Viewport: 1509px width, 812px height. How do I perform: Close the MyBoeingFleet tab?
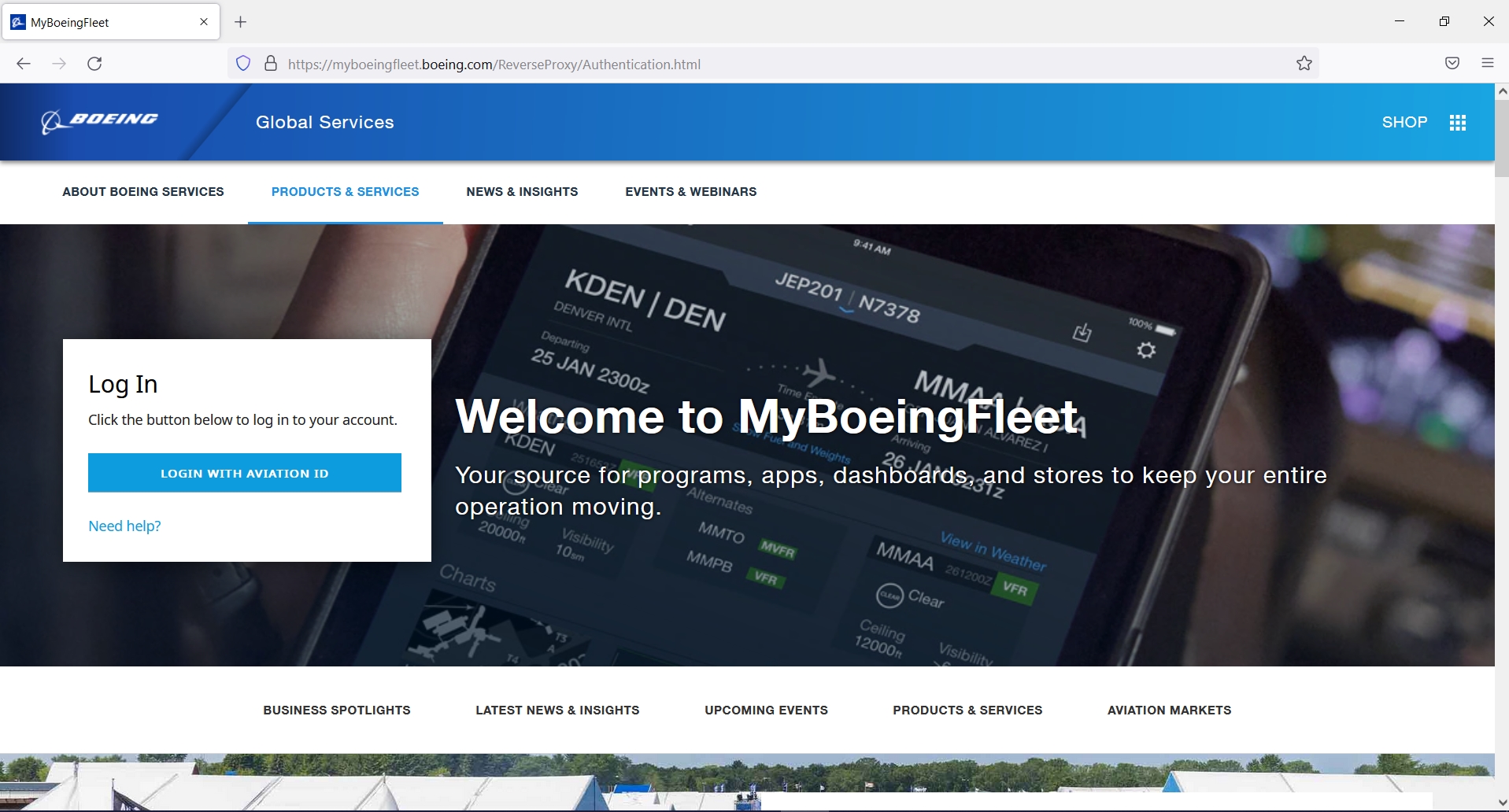coord(204,22)
